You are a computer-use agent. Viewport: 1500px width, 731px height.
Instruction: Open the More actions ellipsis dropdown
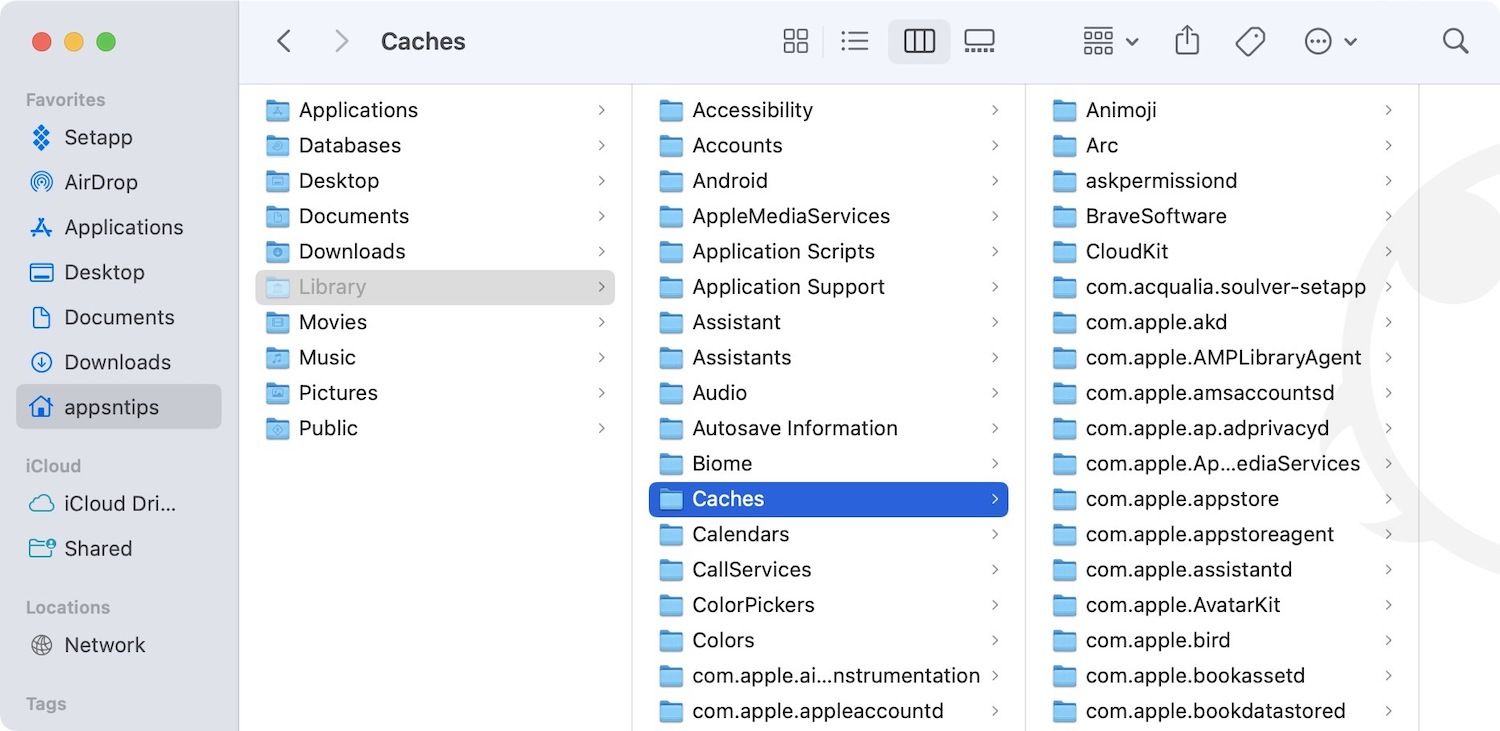click(1330, 41)
